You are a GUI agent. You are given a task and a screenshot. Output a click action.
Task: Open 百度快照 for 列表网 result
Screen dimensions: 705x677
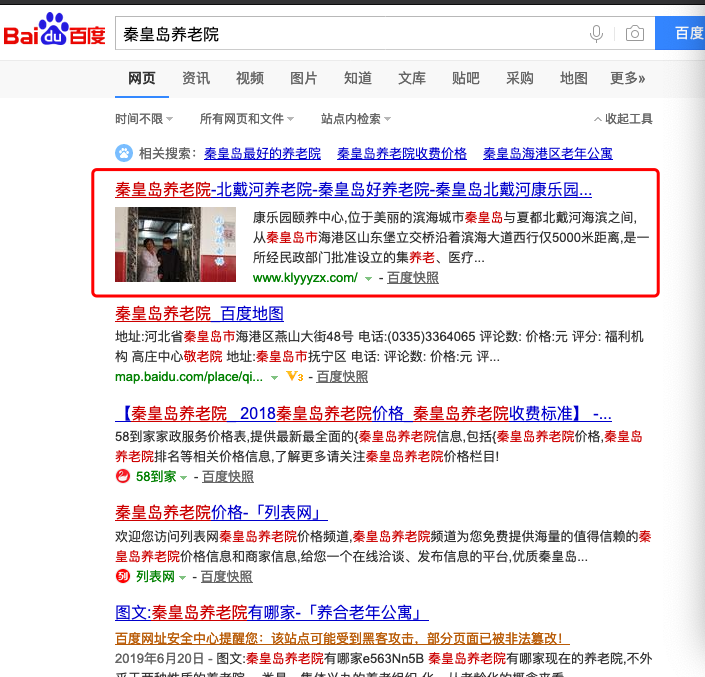click(227, 576)
